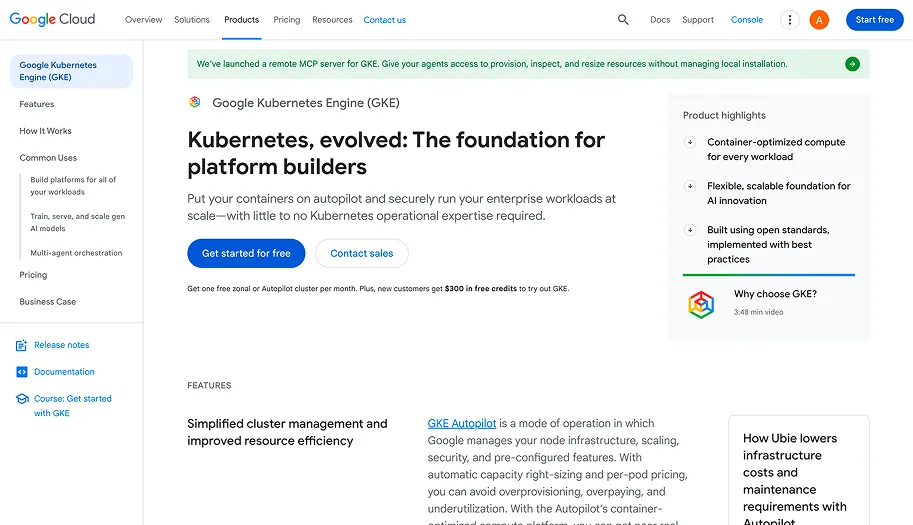
Task: Click the Why choose GKE? title
Action: [775, 294]
